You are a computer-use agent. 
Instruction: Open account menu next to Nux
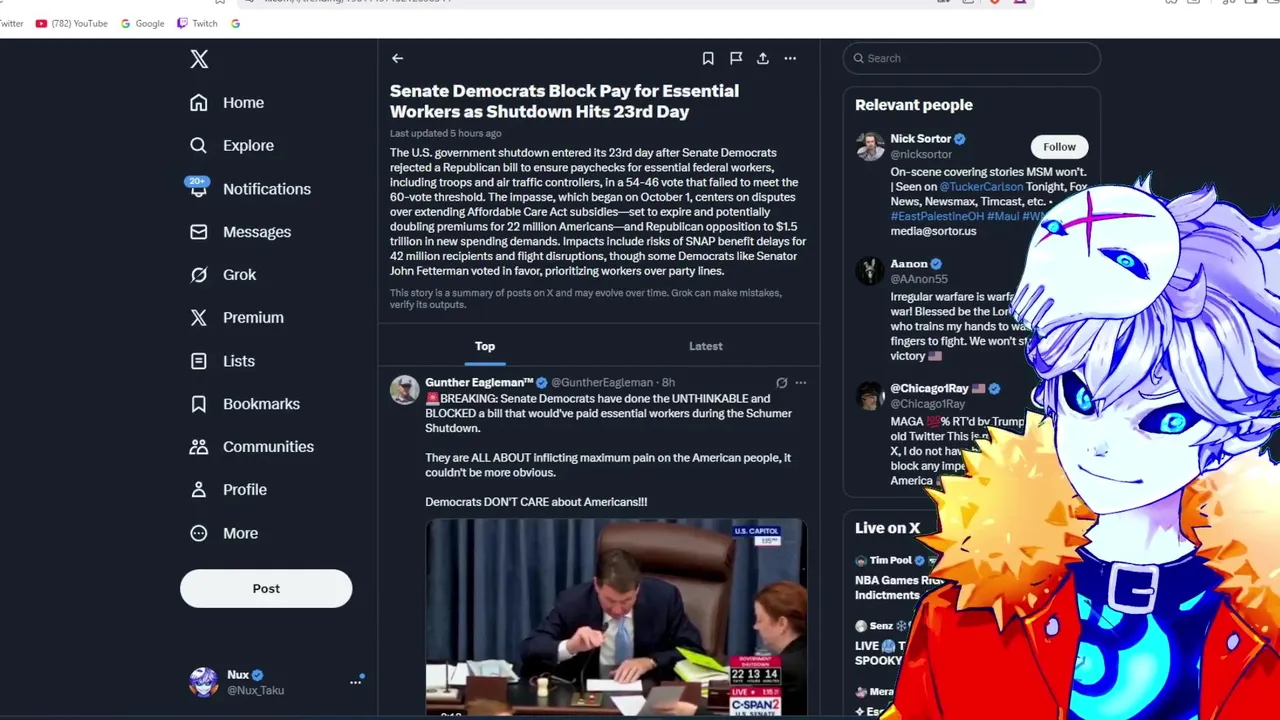point(355,682)
